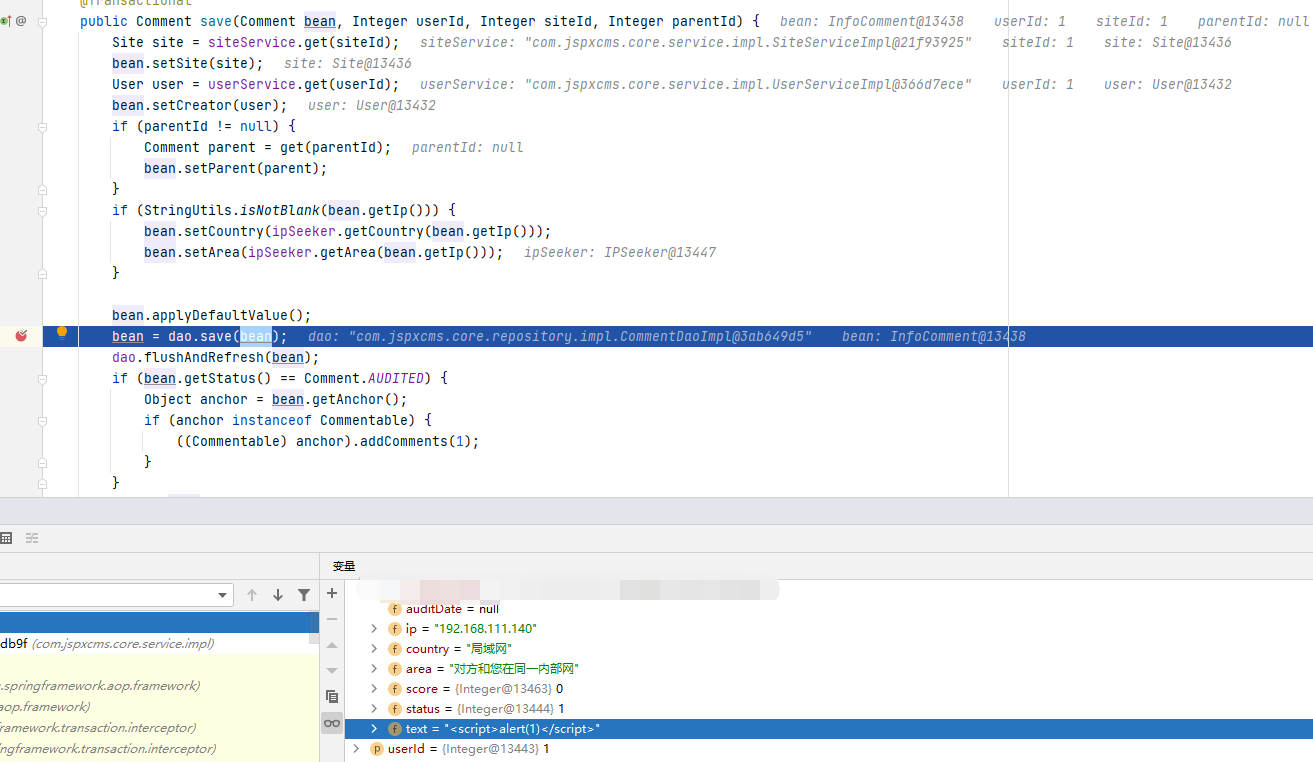
Task: Select the selected blue frame at top of list
Action: (x=159, y=623)
